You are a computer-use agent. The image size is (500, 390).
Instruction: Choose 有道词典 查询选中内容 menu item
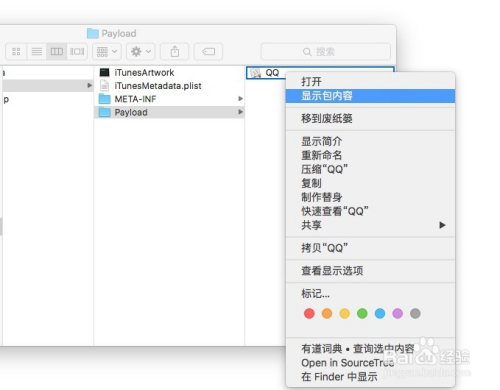370,349
